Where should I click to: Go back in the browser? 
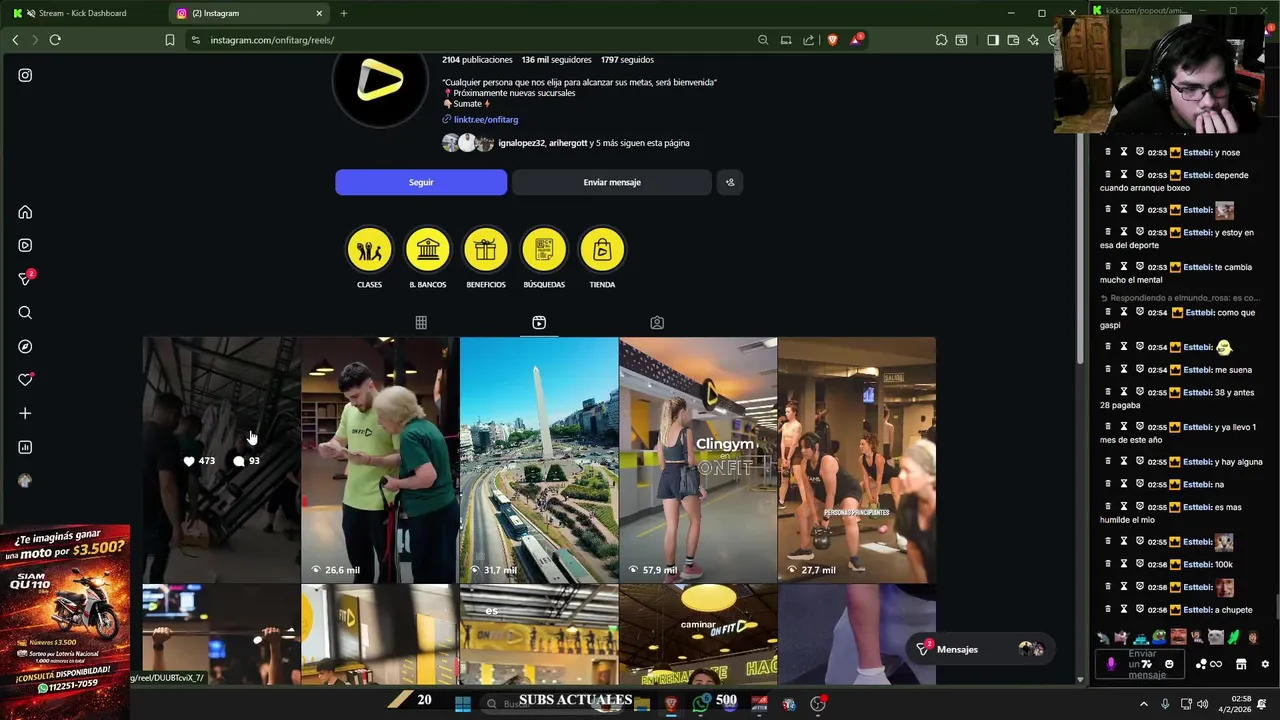[15, 40]
